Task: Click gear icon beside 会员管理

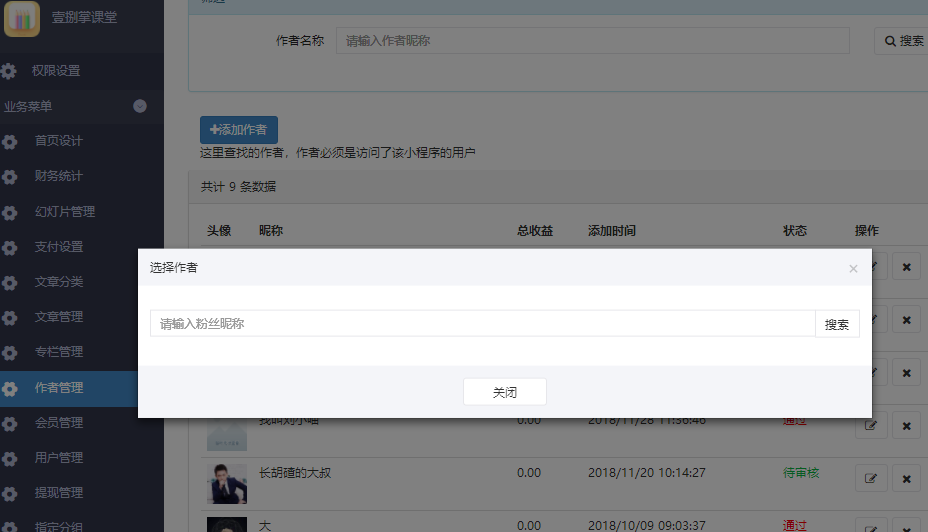Action: click(9, 423)
